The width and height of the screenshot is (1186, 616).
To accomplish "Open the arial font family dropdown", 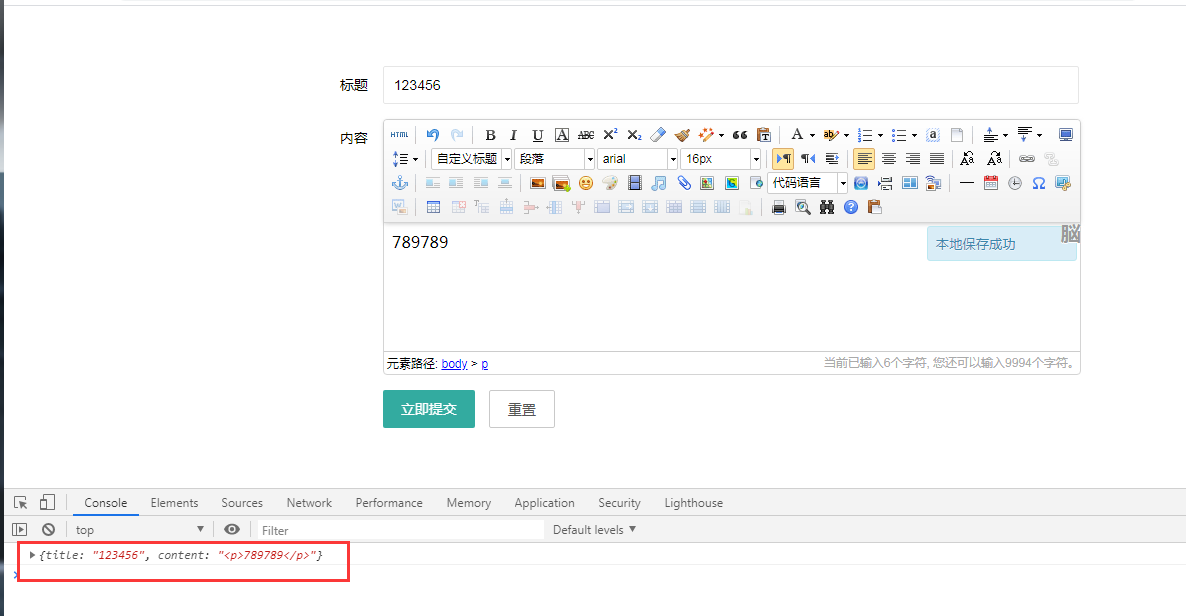I will (x=638, y=159).
